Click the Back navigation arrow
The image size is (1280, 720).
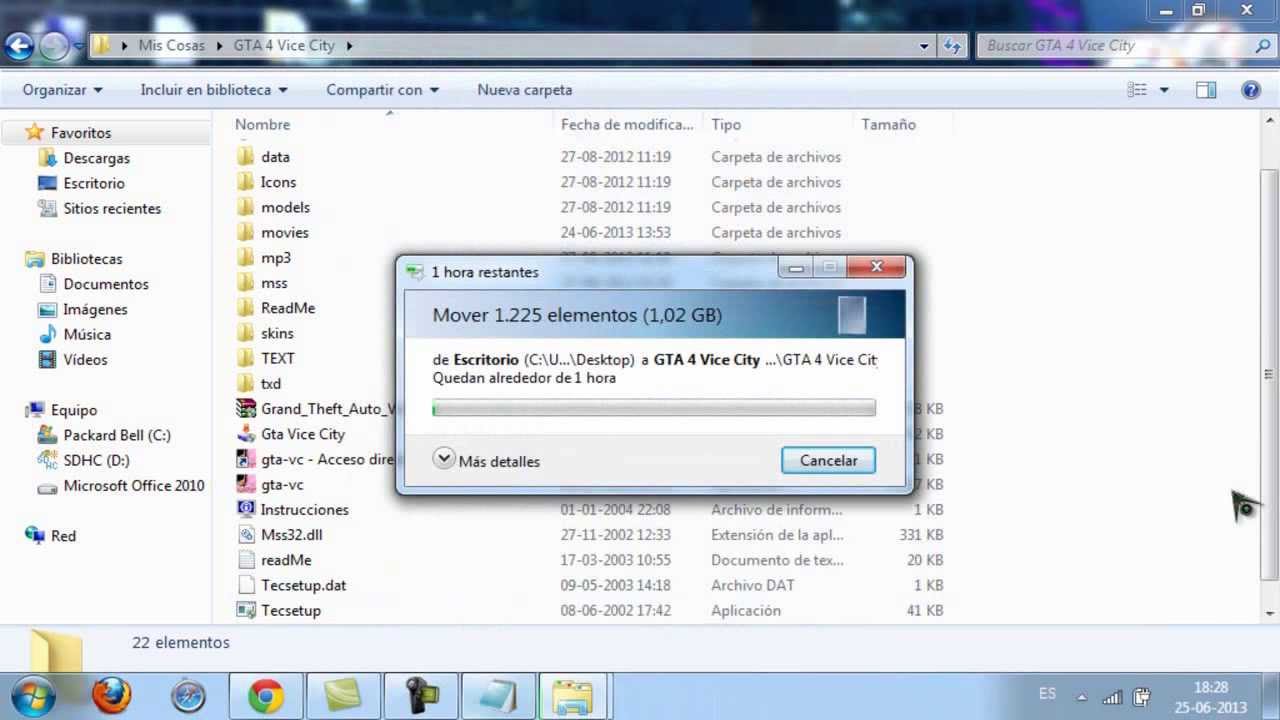(x=19, y=45)
